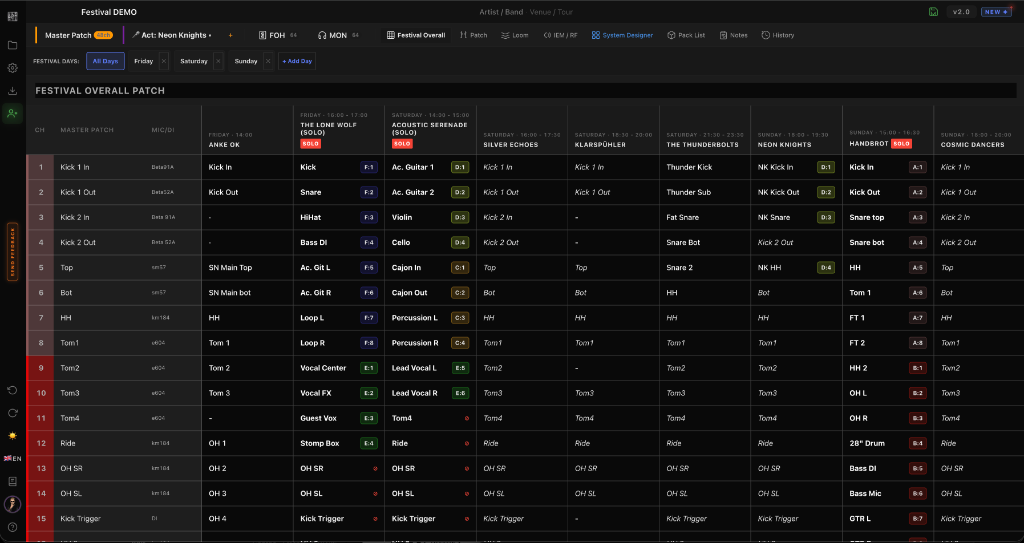Screen dimensions: 1024x543
Task: Click SOLO badge next to Handbrot
Action: 901,144
